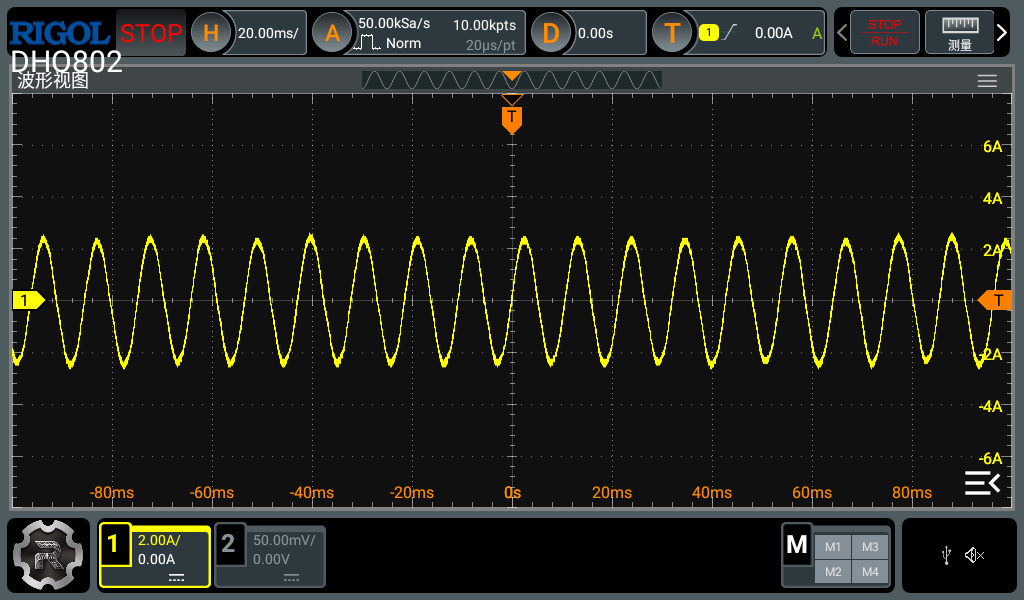Open the USB status icon
The width and height of the screenshot is (1024, 600).
pos(946,556)
